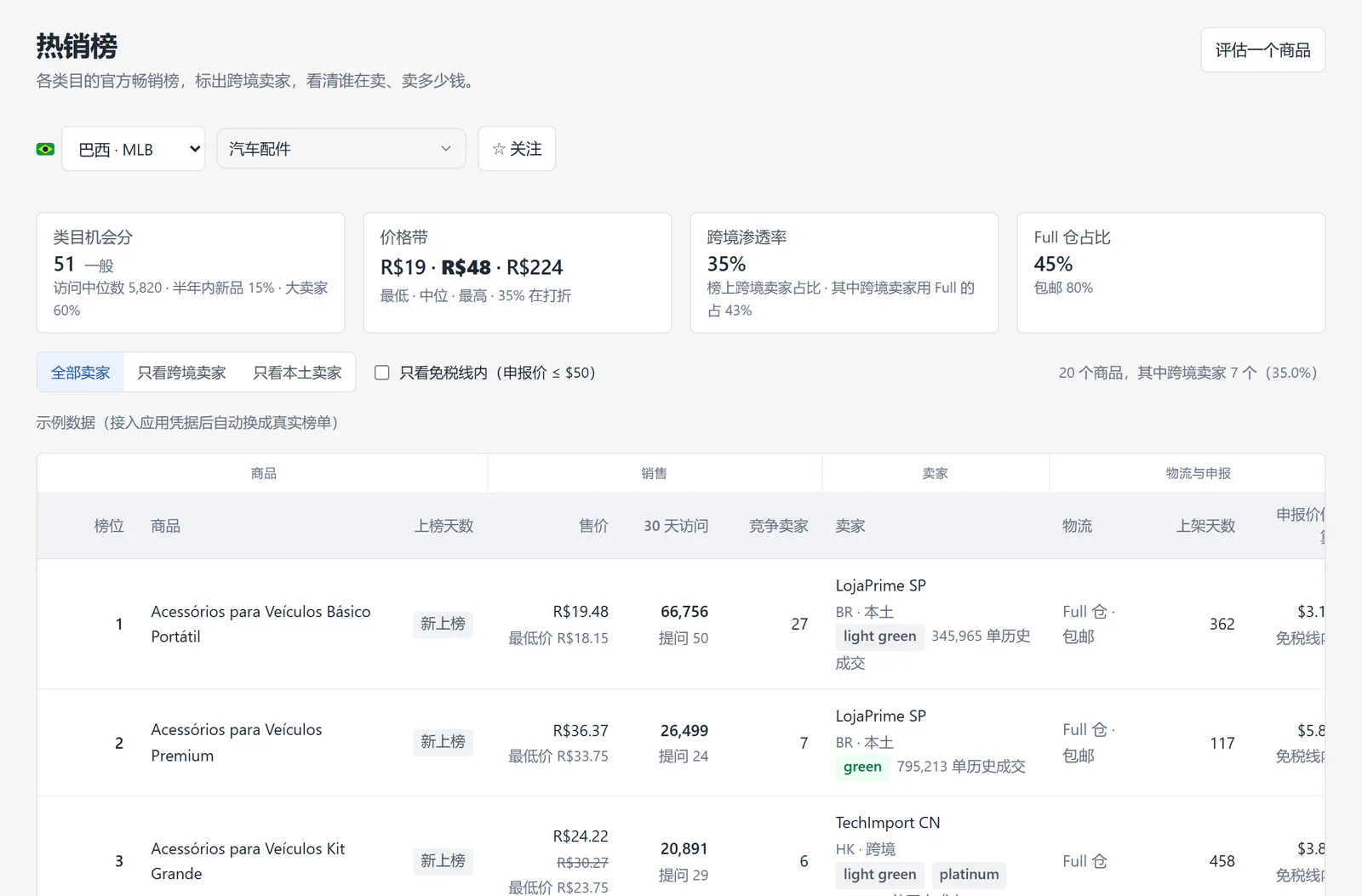Viewport: 1362px width, 896px height.
Task: Click the 评估一个商品 button
Action: coord(1262,50)
